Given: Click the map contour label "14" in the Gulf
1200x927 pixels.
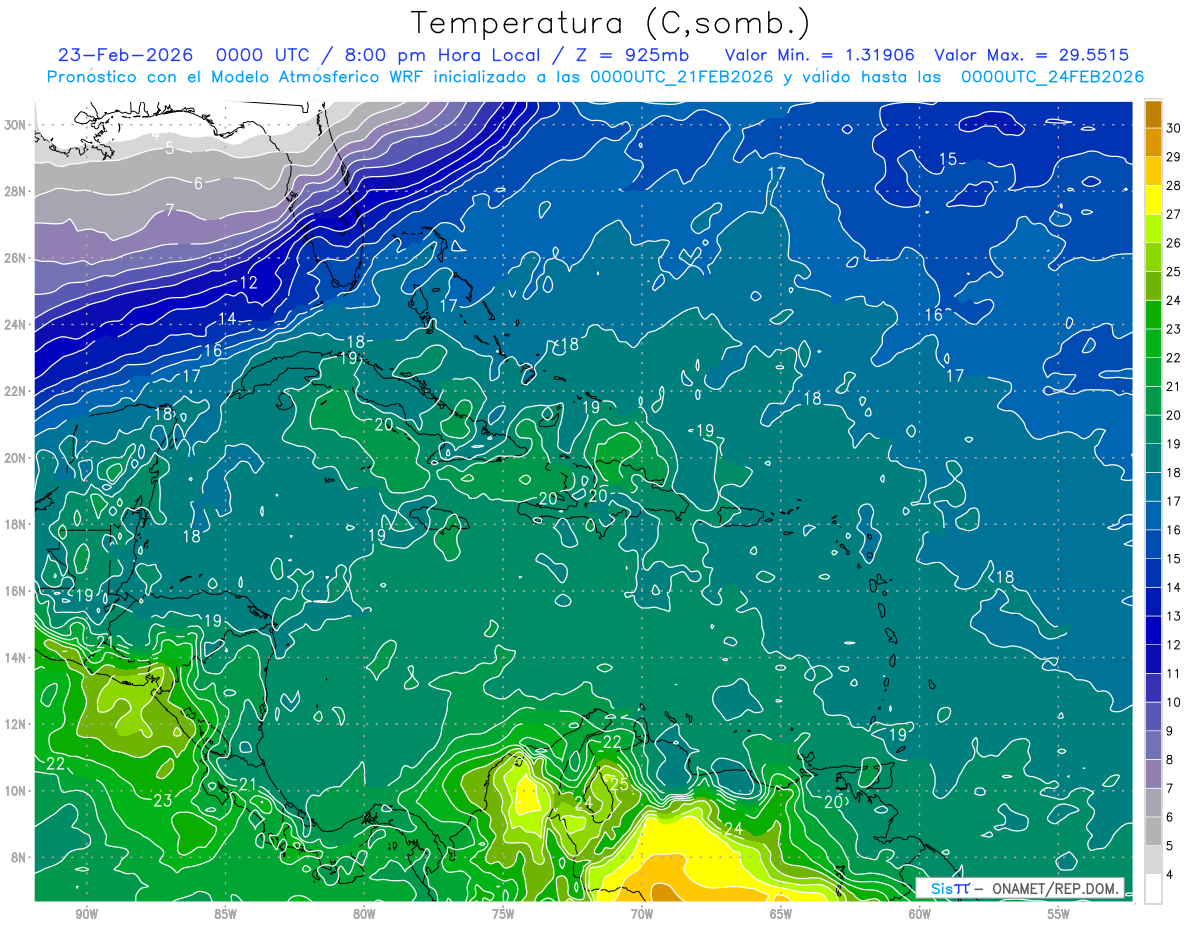Looking at the screenshot, I should (228, 319).
